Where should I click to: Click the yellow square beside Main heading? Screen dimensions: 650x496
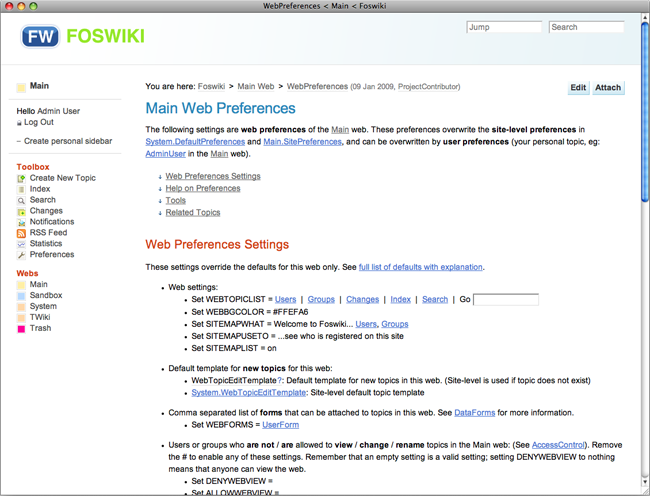pos(21,87)
